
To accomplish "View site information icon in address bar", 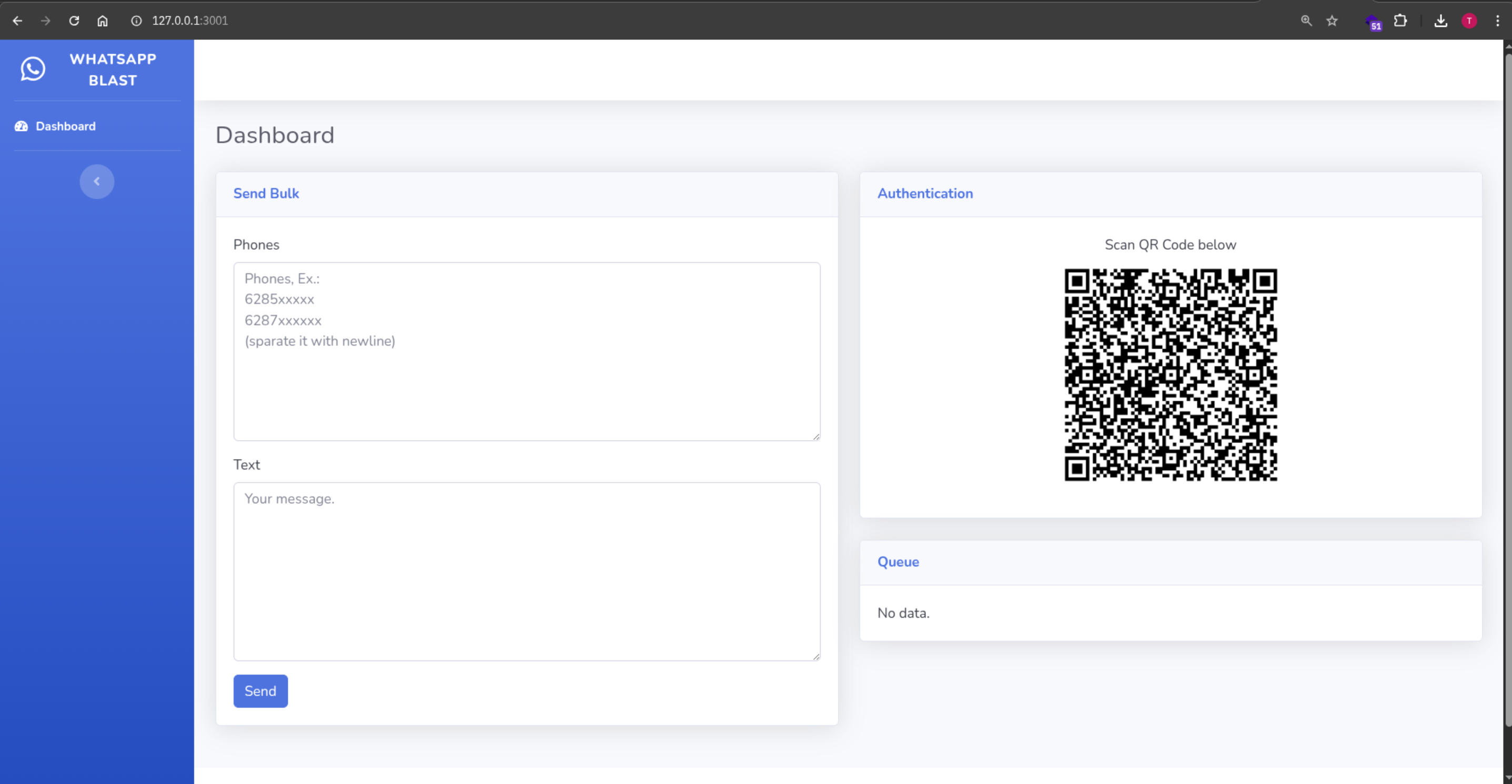I will (x=136, y=21).
